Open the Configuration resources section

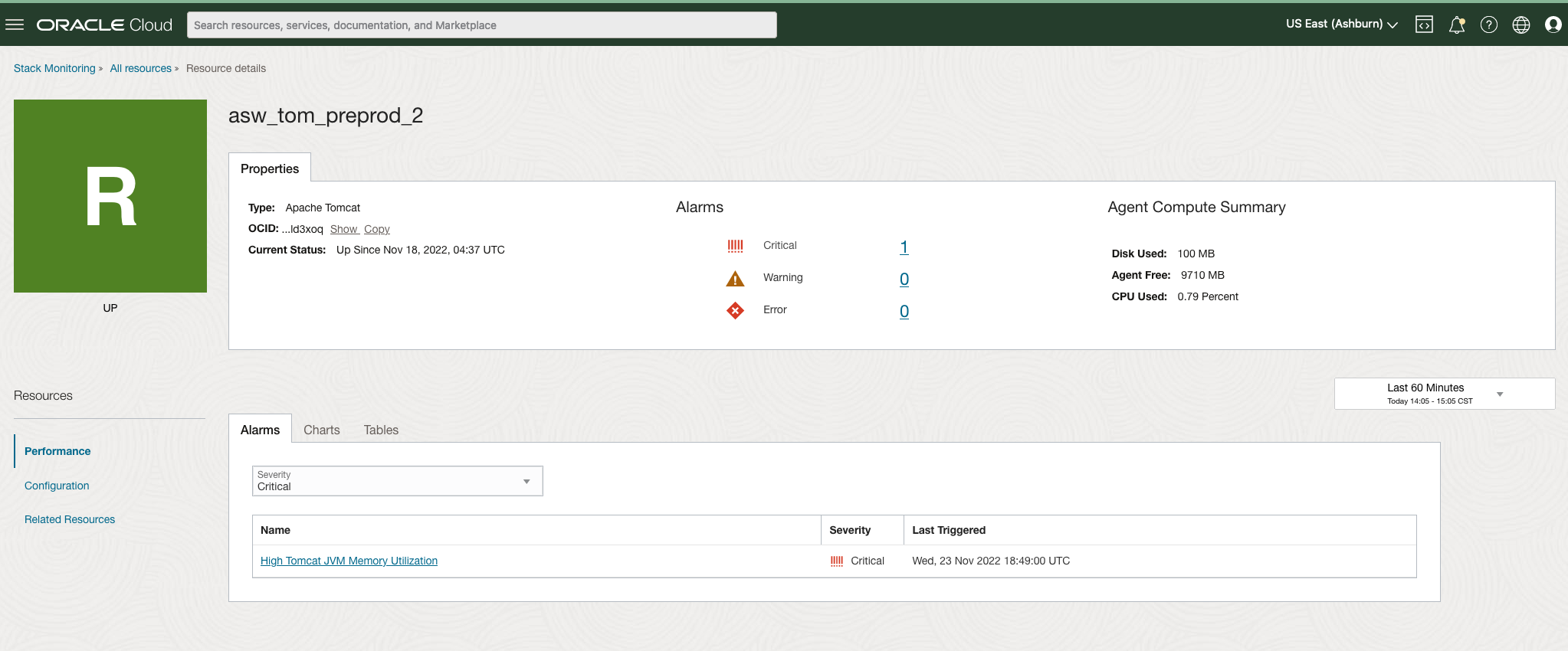click(x=57, y=486)
